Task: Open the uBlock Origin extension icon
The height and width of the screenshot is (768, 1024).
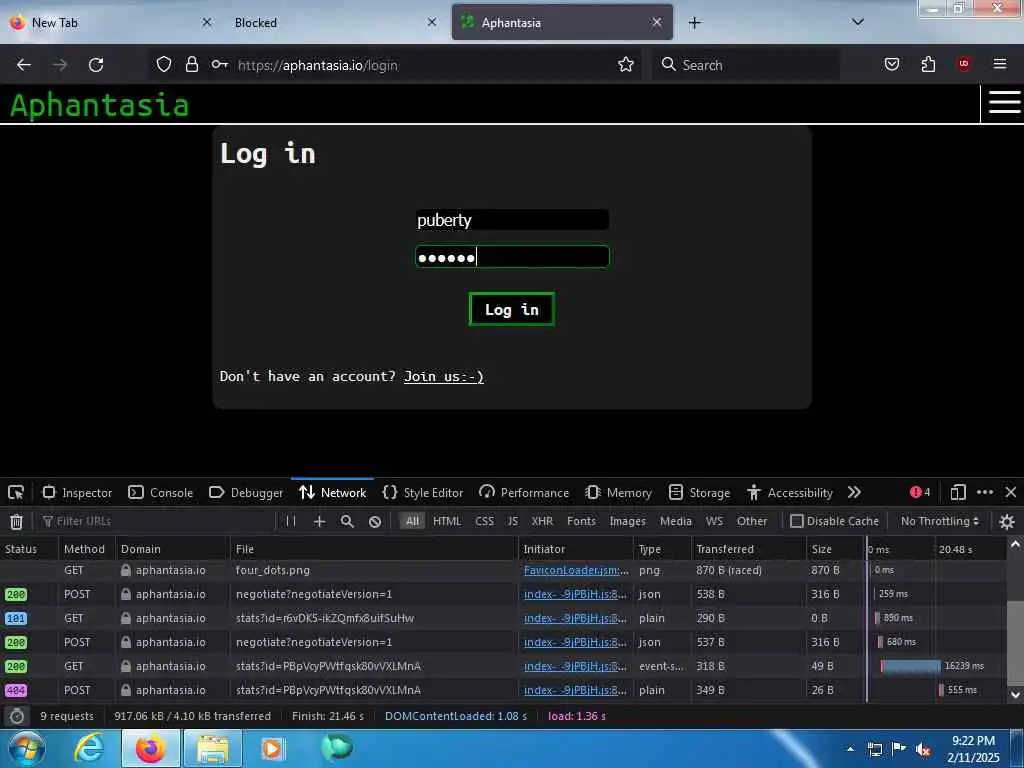Action: point(963,64)
